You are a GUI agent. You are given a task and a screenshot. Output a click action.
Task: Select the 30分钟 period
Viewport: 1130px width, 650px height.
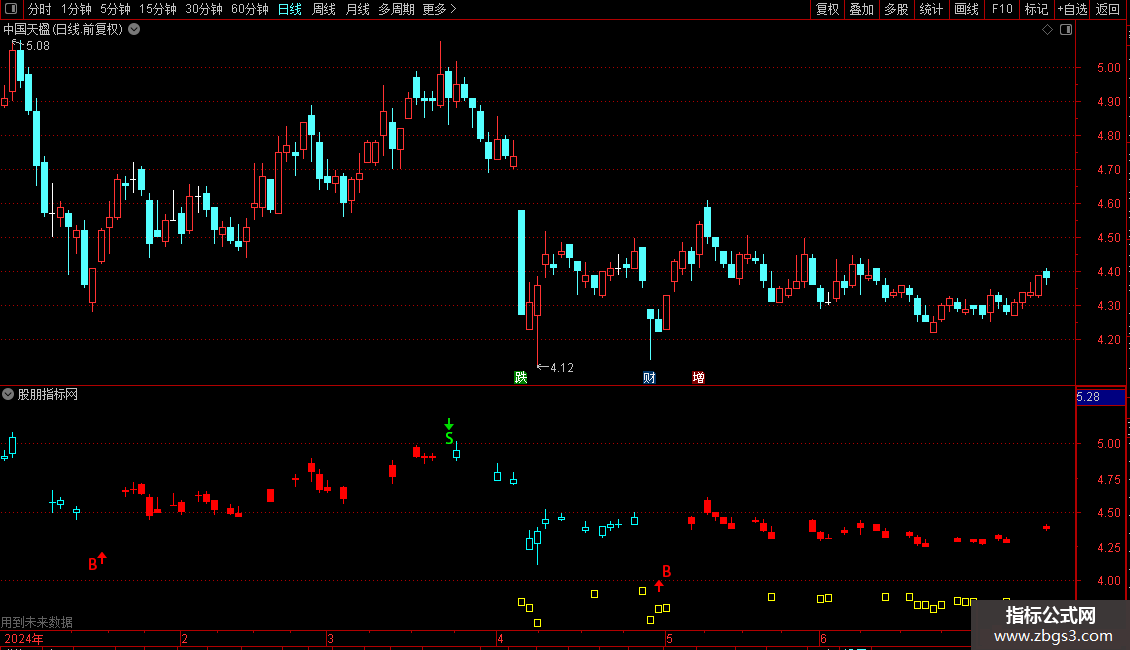click(204, 9)
